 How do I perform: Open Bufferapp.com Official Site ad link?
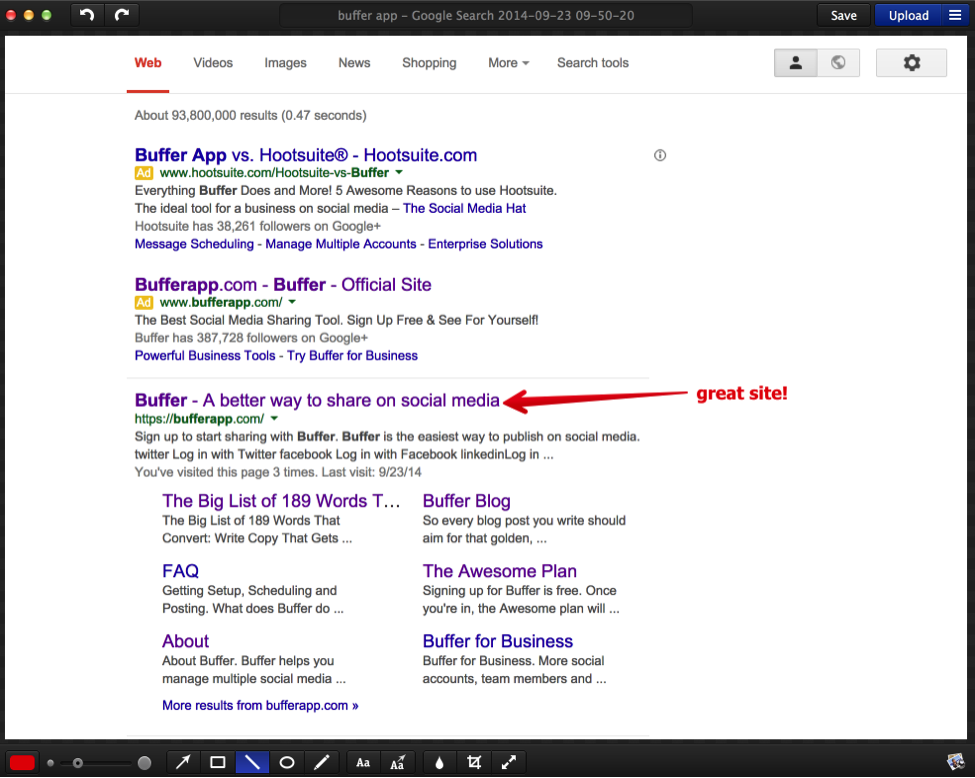pyautogui.click(x=283, y=284)
